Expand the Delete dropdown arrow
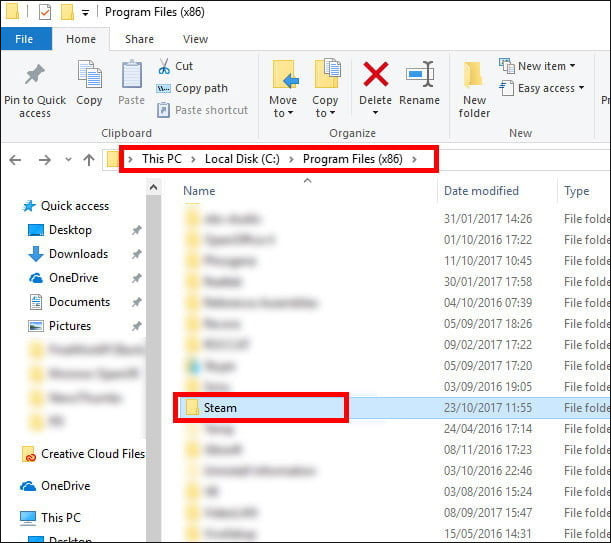The image size is (611, 543). [x=375, y=113]
